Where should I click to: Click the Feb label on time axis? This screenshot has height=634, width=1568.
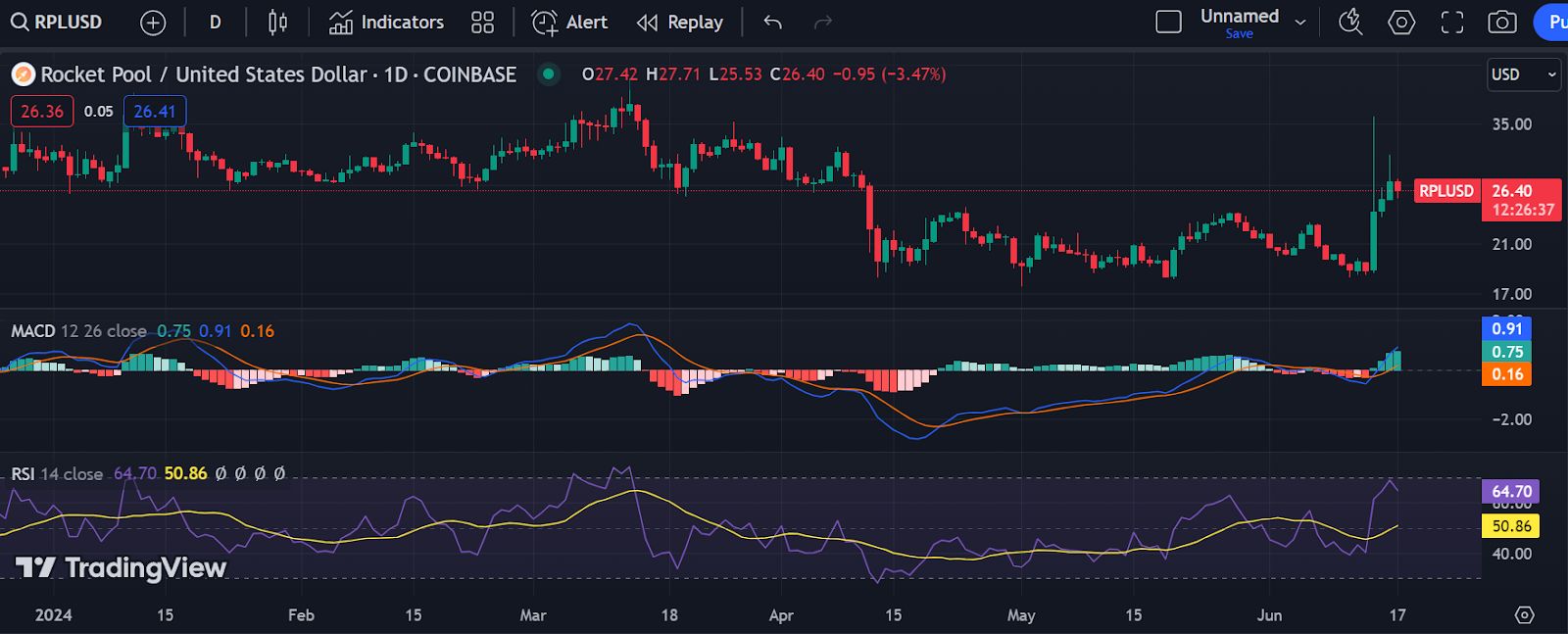coord(301,615)
